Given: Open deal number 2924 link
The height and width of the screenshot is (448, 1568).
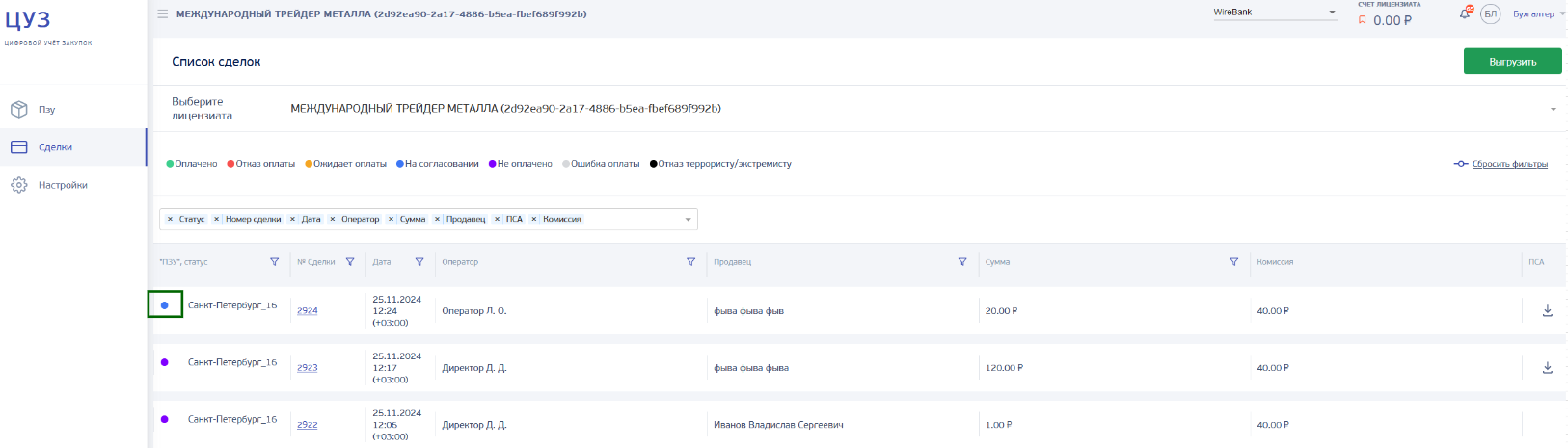Looking at the screenshot, I should (x=308, y=311).
